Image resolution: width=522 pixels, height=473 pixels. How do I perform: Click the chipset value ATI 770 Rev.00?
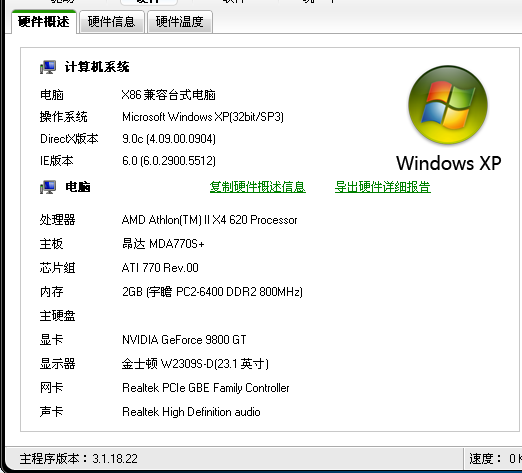point(160,268)
